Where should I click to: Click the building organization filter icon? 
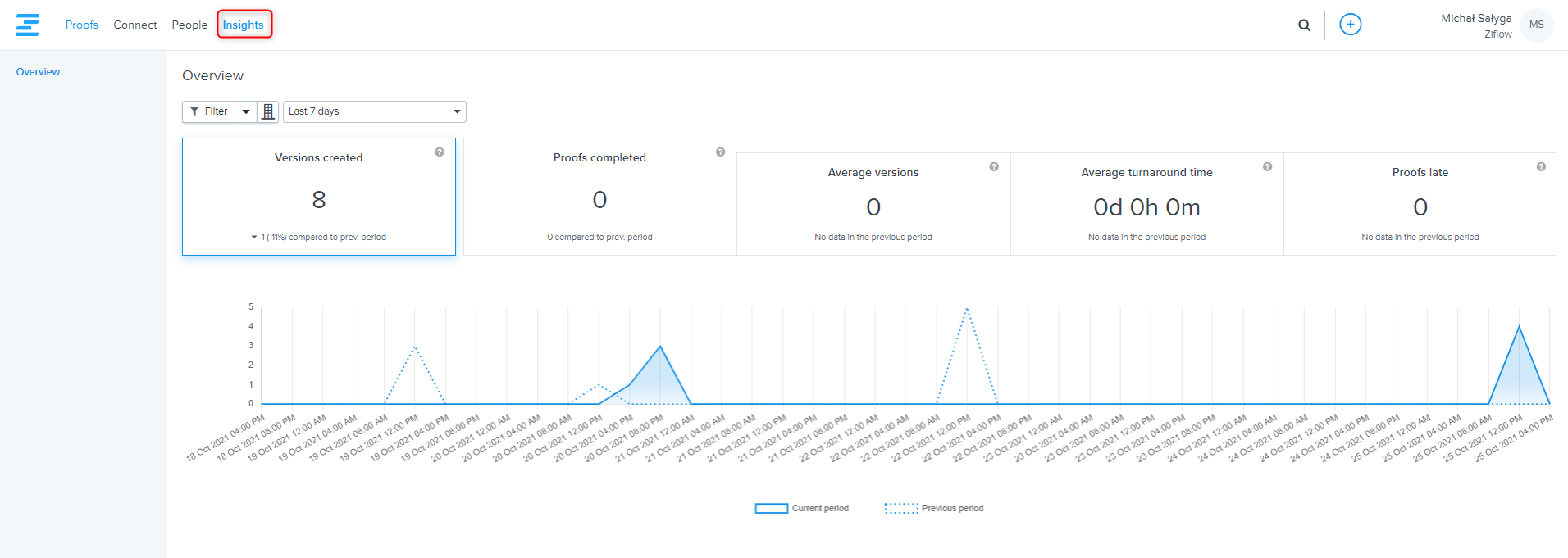pos(268,111)
